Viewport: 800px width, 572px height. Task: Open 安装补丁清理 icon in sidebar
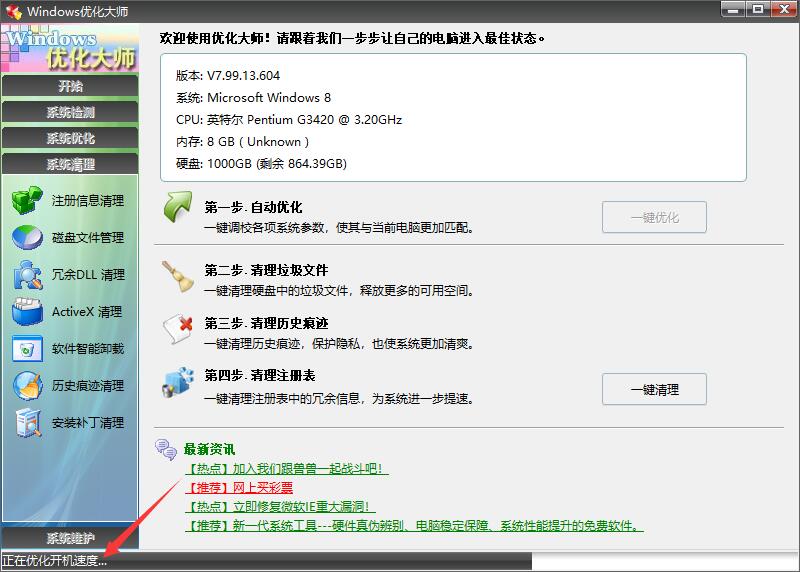(x=27, y=422)
